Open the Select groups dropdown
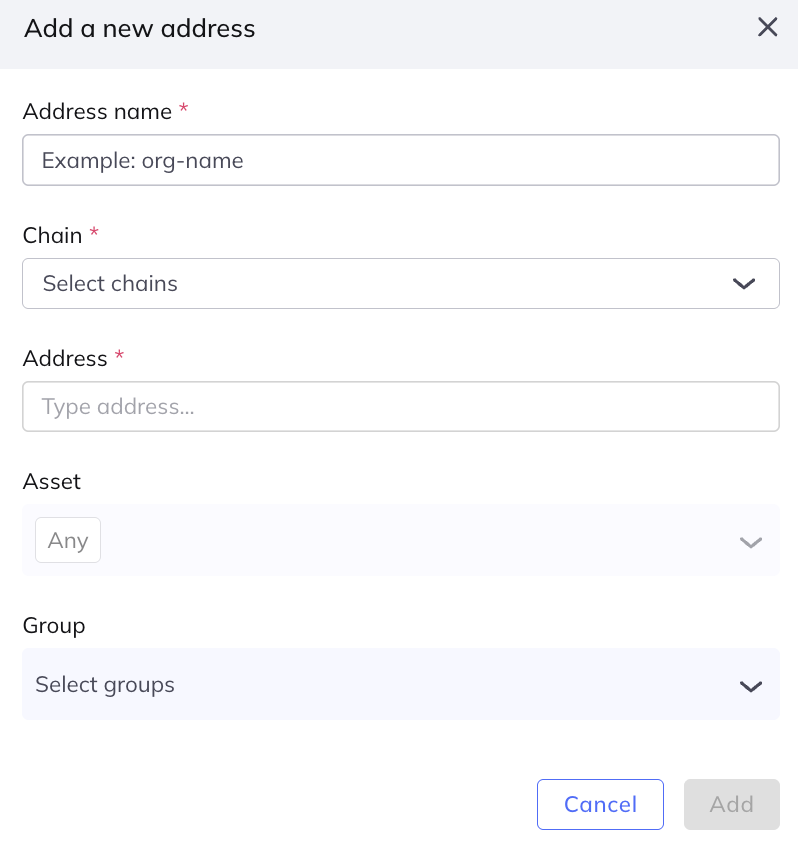The image size is (798, 850). pos(380,685)
